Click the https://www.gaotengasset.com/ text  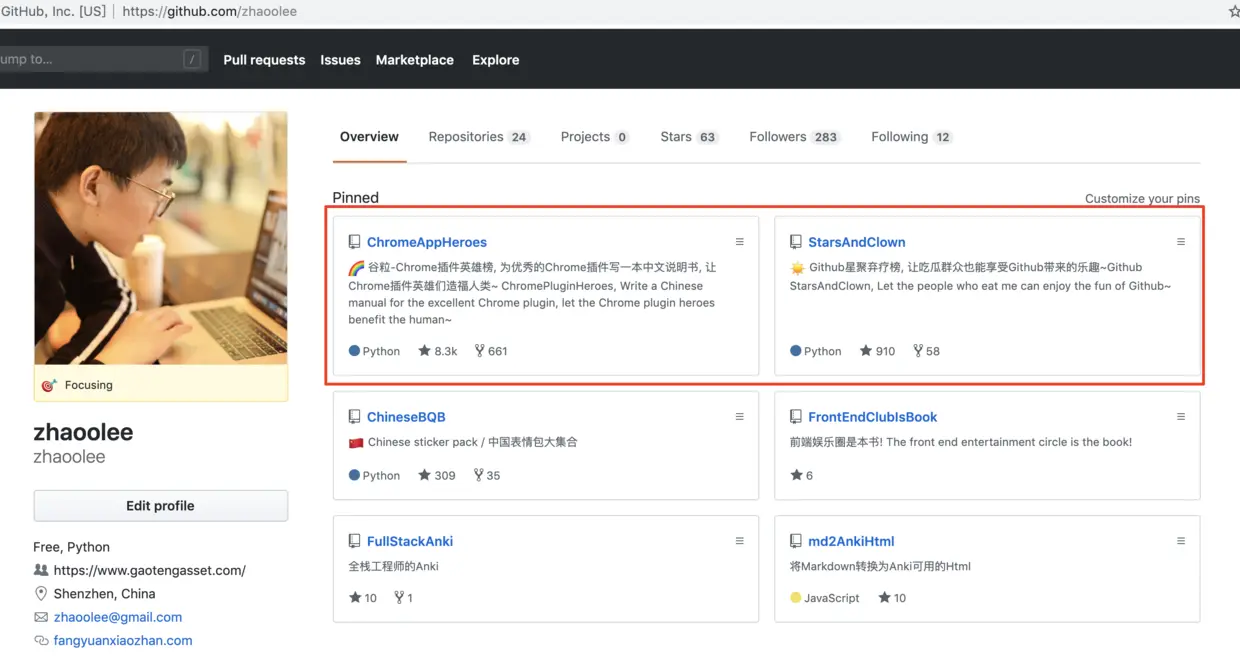tap(150, 570)
